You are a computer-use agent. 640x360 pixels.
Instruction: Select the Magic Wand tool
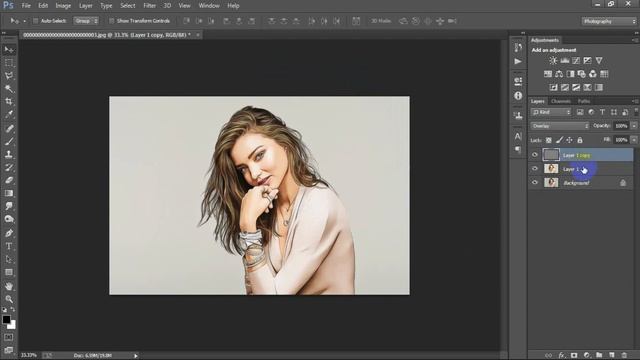[x=9, y=89]
